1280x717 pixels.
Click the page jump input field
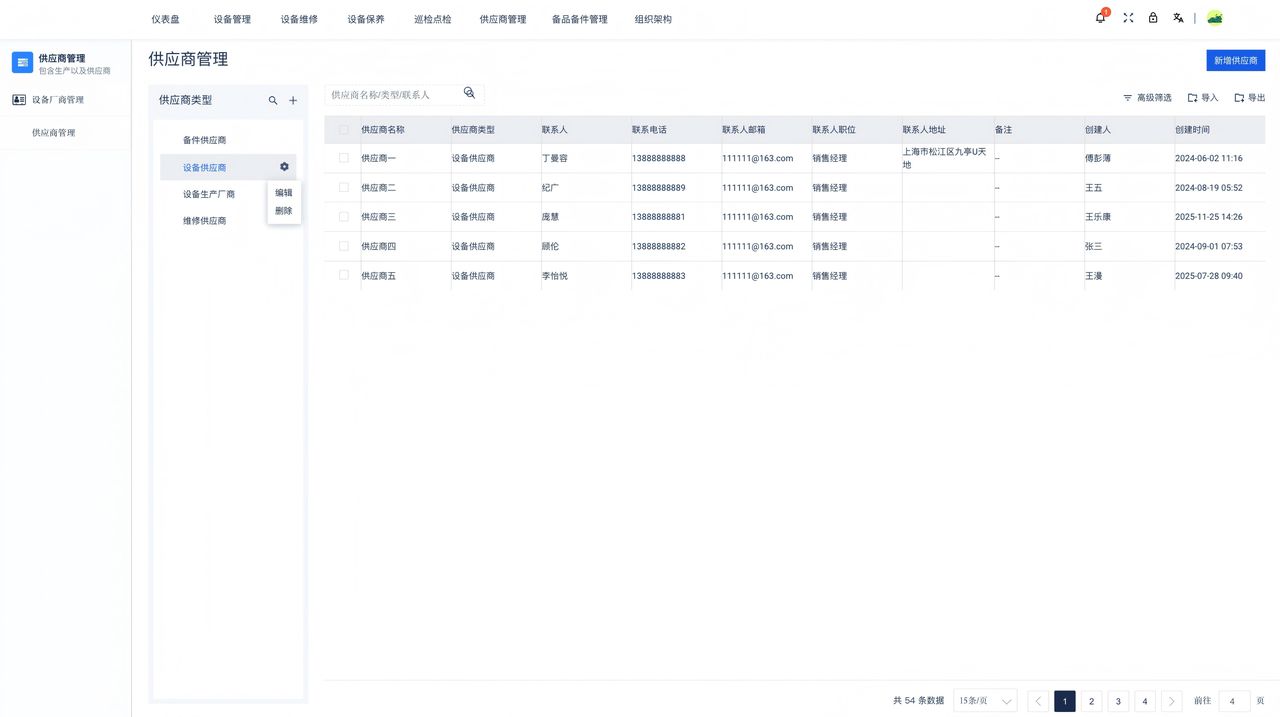1233,701
